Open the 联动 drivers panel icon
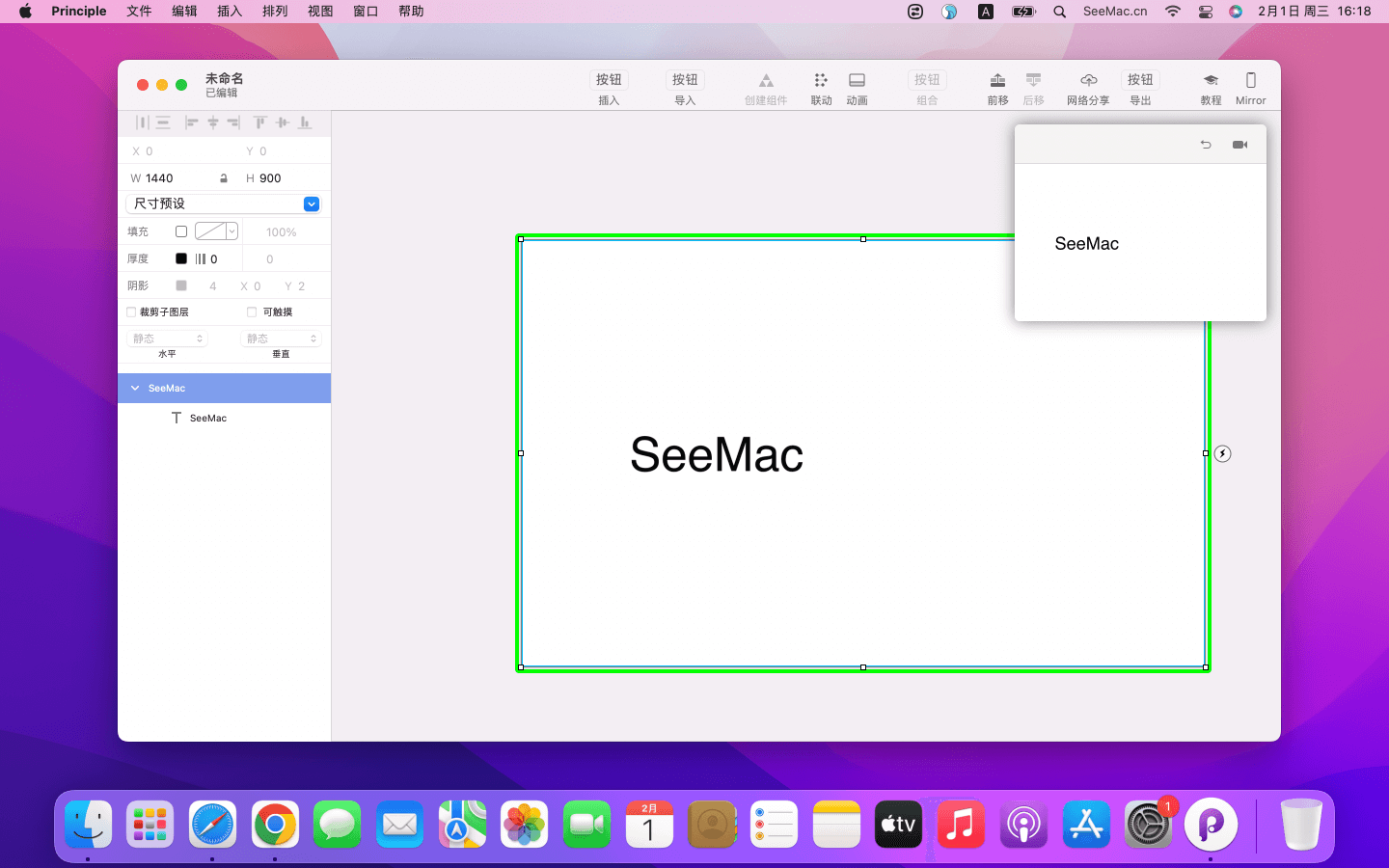 (x=821, y=81)
